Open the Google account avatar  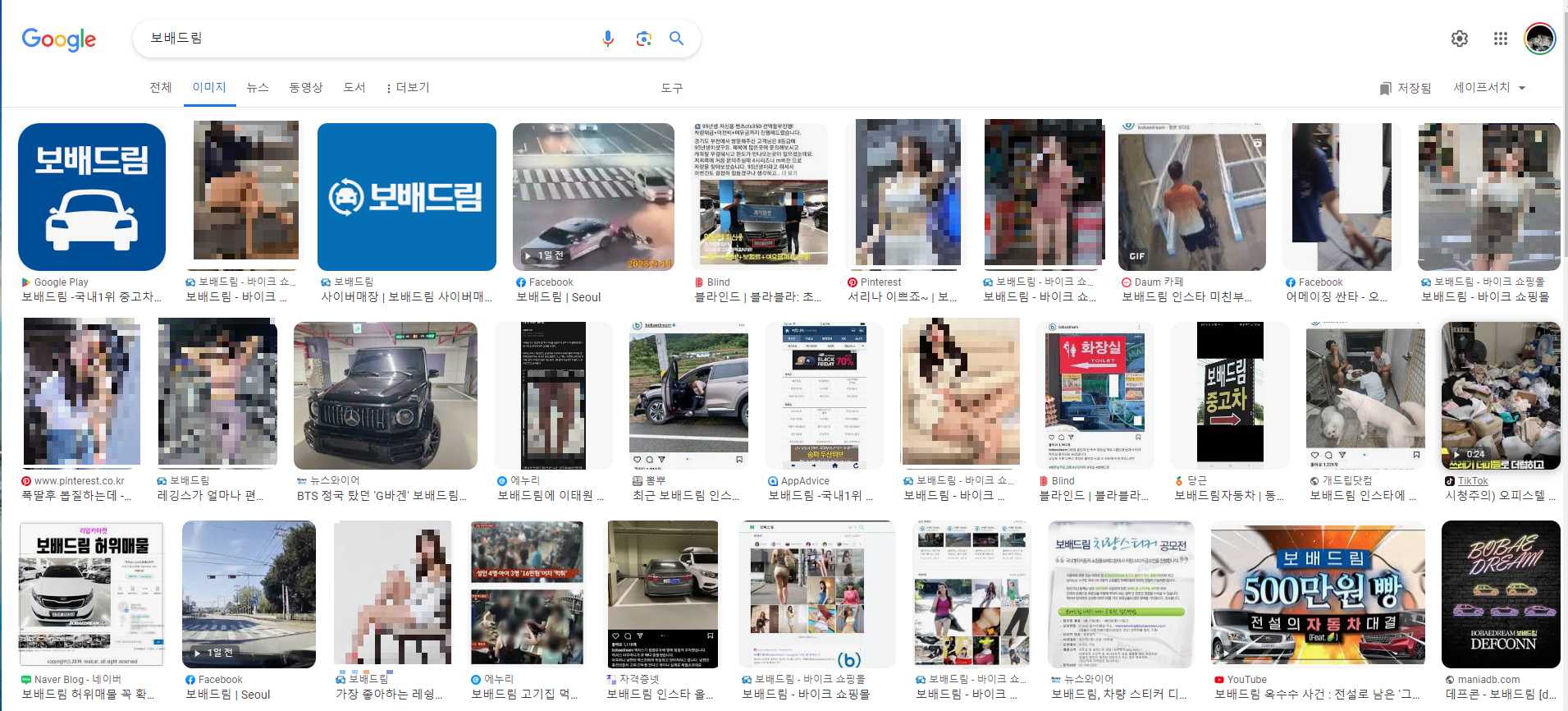1540,39
